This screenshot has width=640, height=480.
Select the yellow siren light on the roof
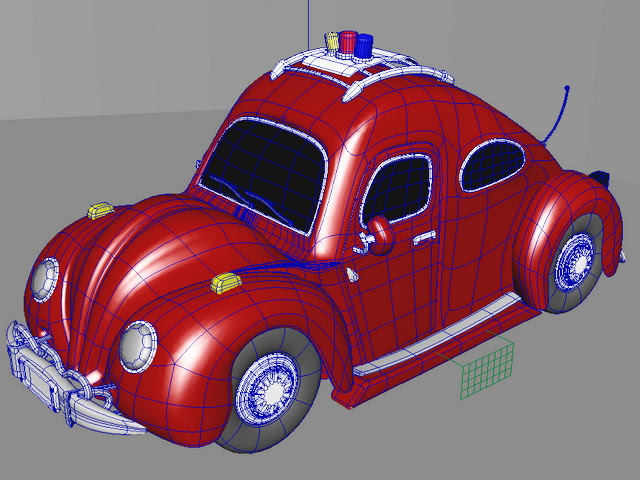click(x=332, y=42)
